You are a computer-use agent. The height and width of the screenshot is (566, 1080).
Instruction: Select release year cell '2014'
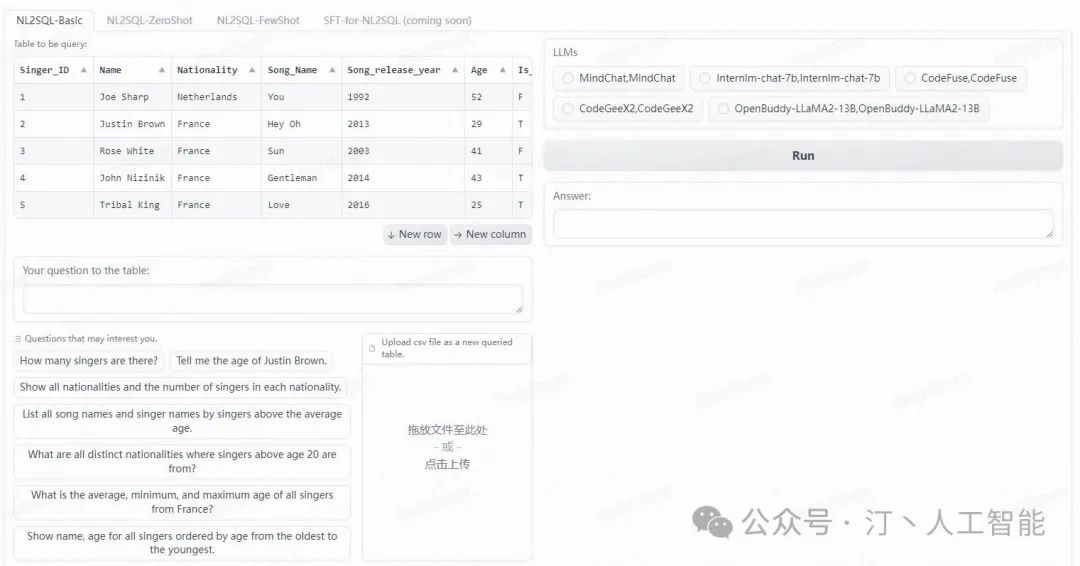tap(403, 178)
